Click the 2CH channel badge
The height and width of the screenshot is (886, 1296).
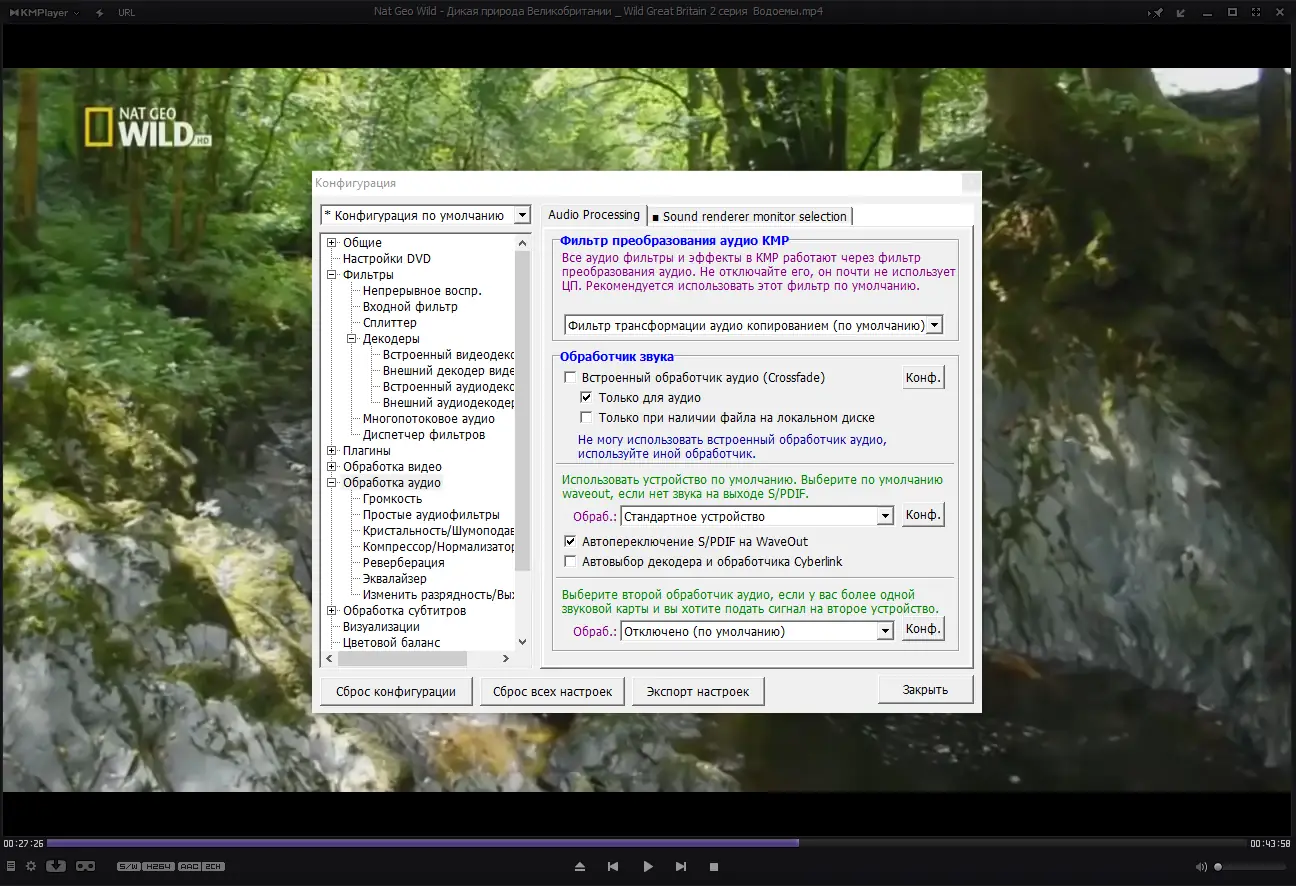[x=214, y=866]
